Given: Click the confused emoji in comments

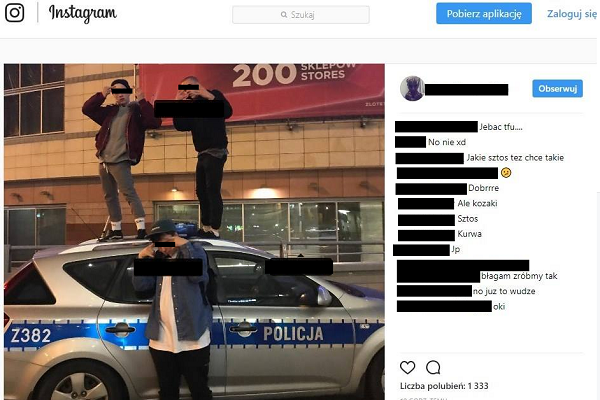Looking at the screenshot, I should pos(506,173).
